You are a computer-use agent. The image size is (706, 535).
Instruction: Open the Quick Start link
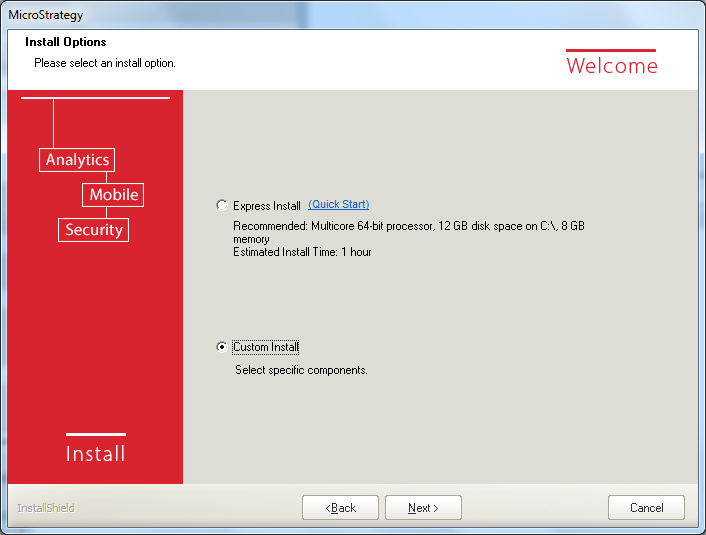(x=338, y=205)
